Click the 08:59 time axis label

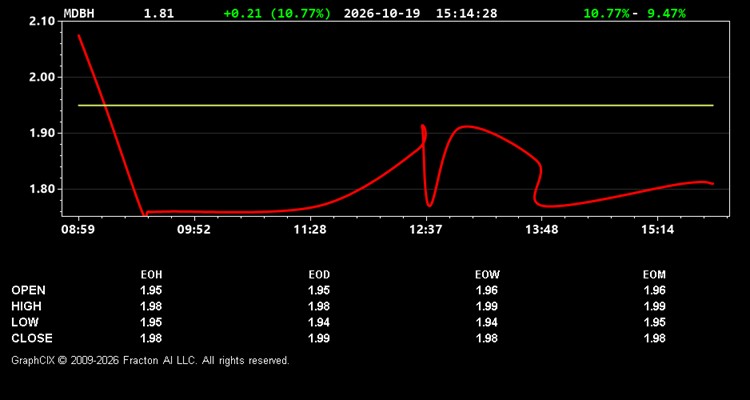78,229
